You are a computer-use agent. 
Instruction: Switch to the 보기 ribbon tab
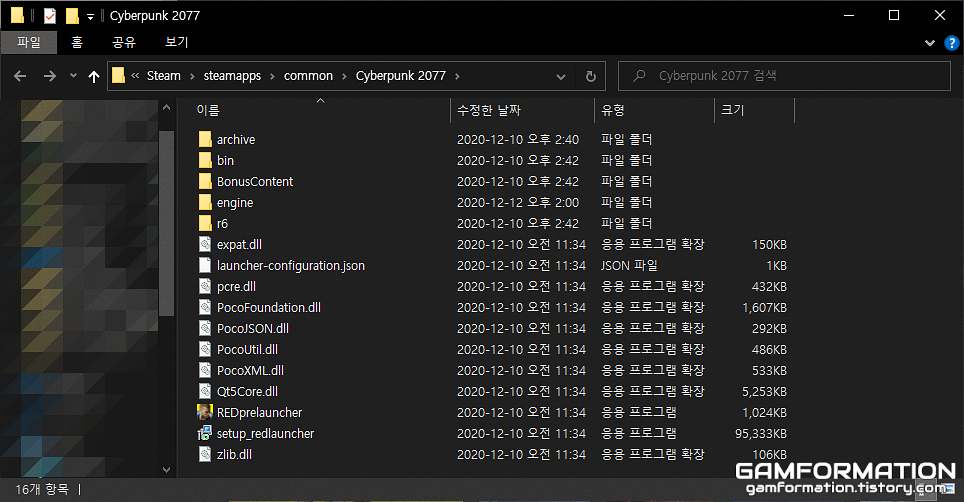coord(176,42)
